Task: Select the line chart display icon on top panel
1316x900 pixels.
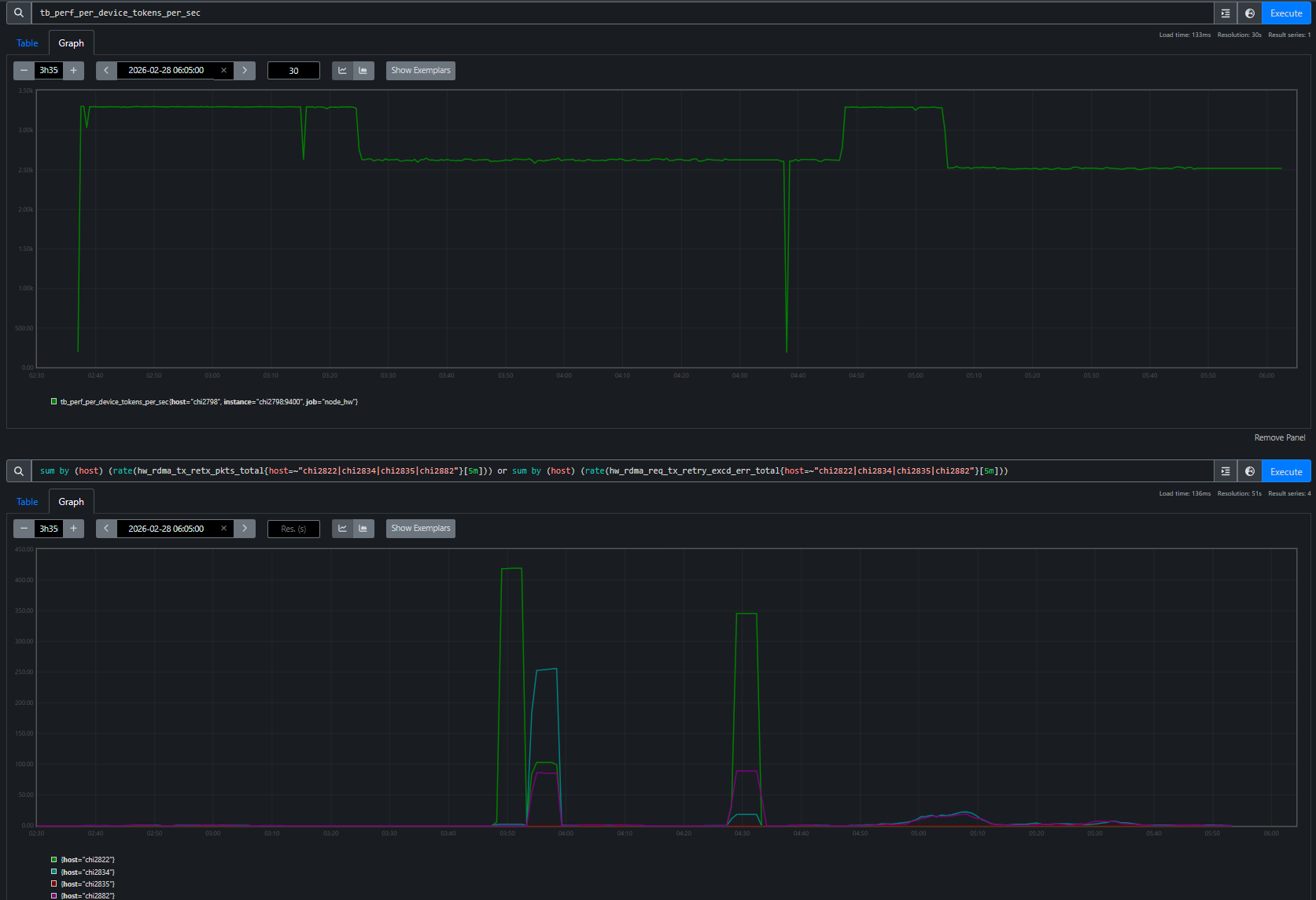Action: pos(342,70)
